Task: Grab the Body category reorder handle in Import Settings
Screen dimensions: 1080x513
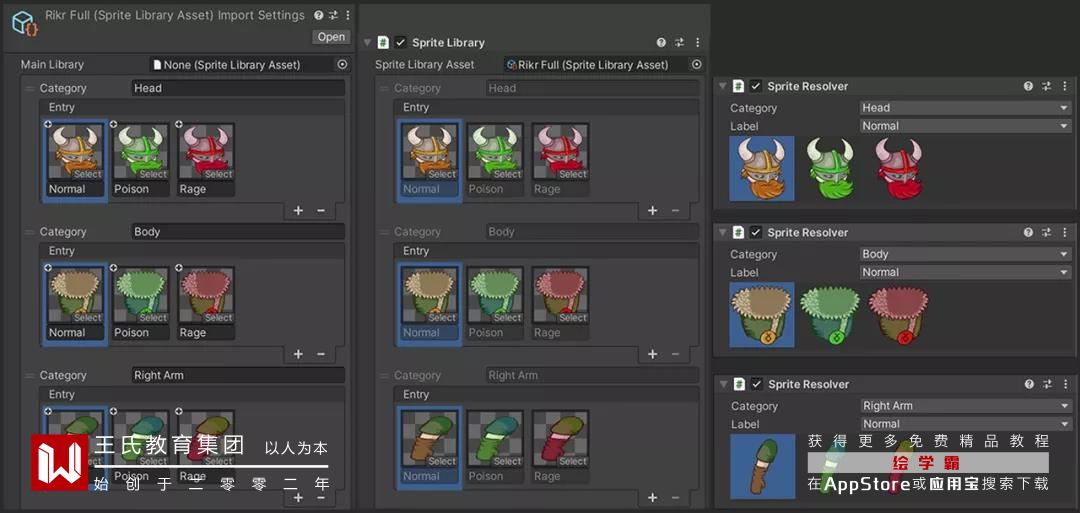Action: click(x=30, y=232)
